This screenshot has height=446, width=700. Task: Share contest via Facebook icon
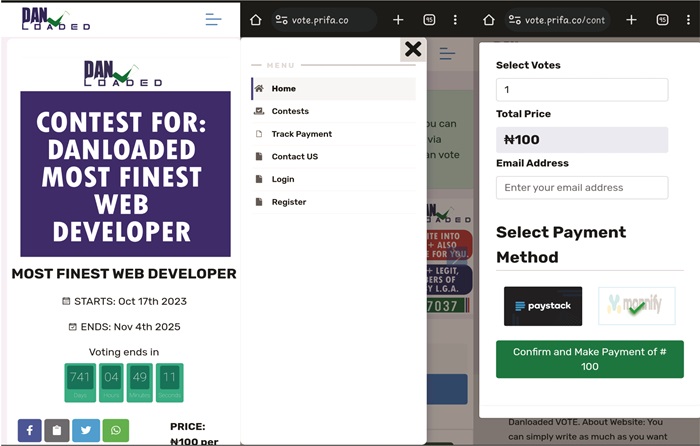(29, 430)
